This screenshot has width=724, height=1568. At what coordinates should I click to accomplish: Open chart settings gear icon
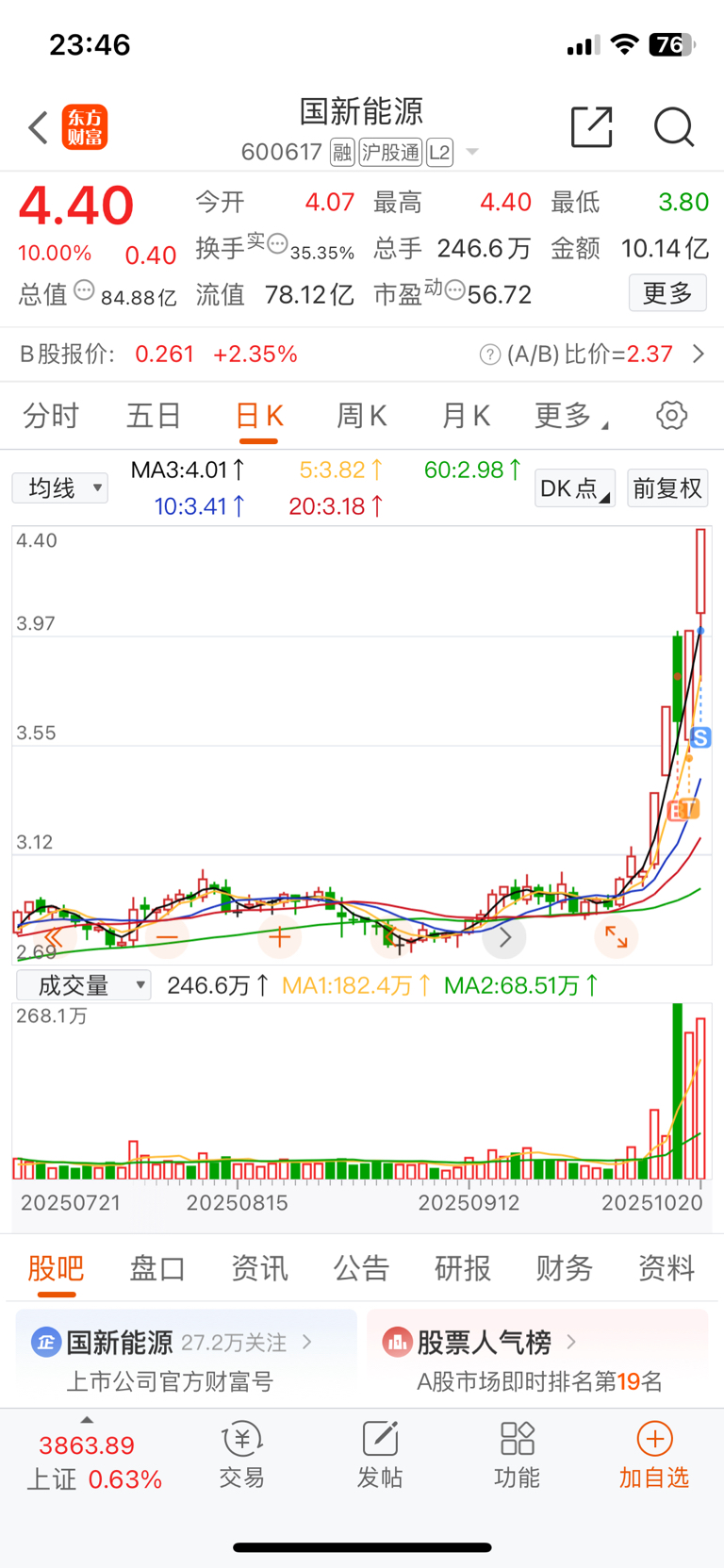(x=672, y=415)
